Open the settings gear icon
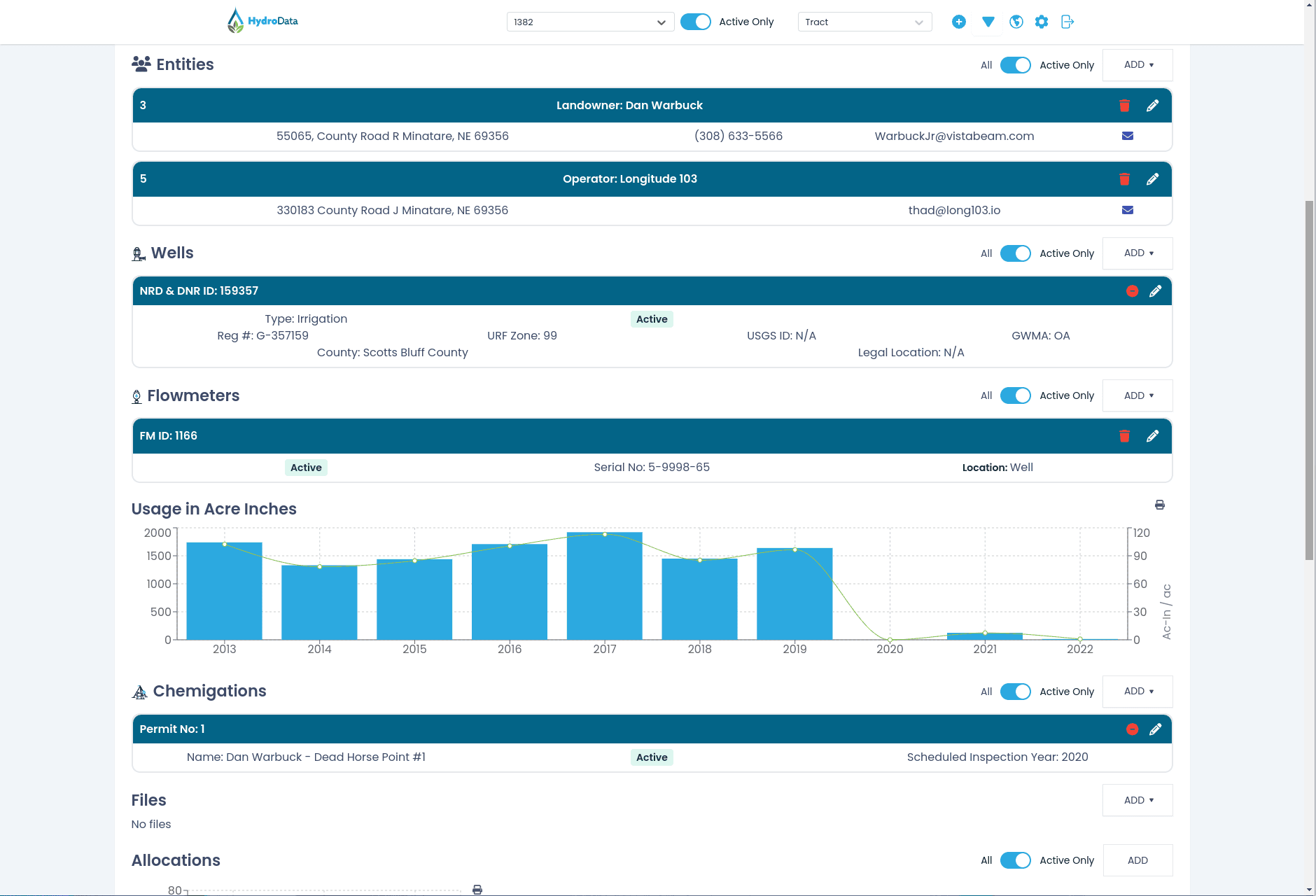 tap(1042, 22)
